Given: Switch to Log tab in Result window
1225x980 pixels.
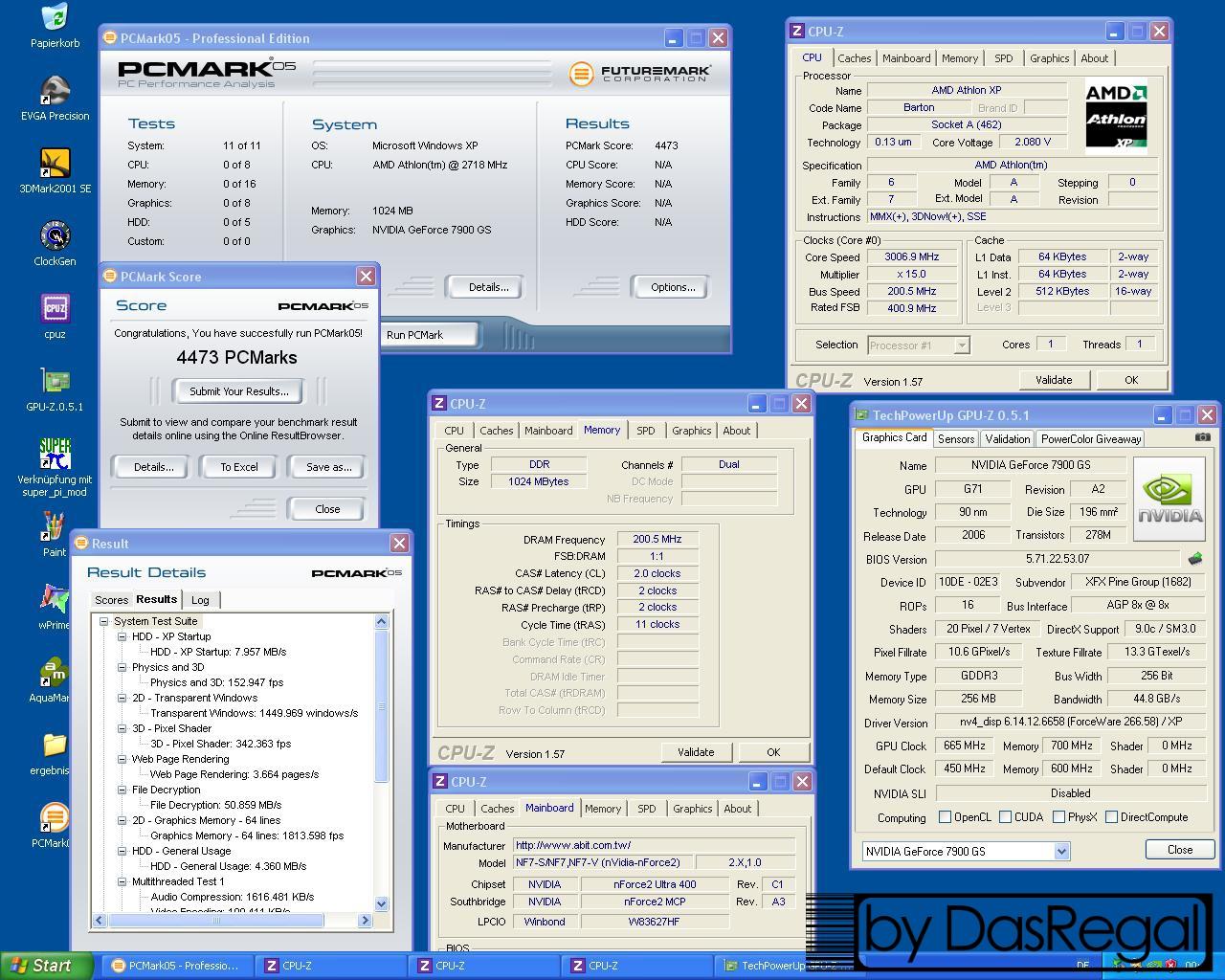Looking at the screenshot, I should point(200,600).
